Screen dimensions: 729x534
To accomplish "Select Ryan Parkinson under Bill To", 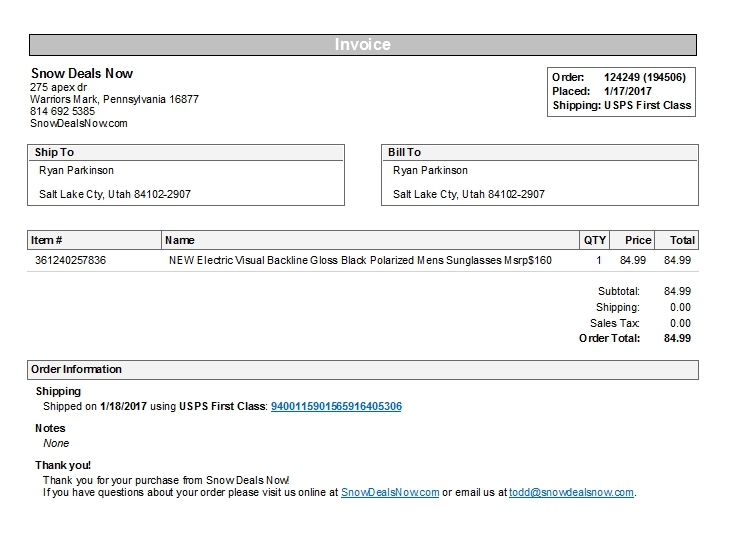I will tap(431, 170).
